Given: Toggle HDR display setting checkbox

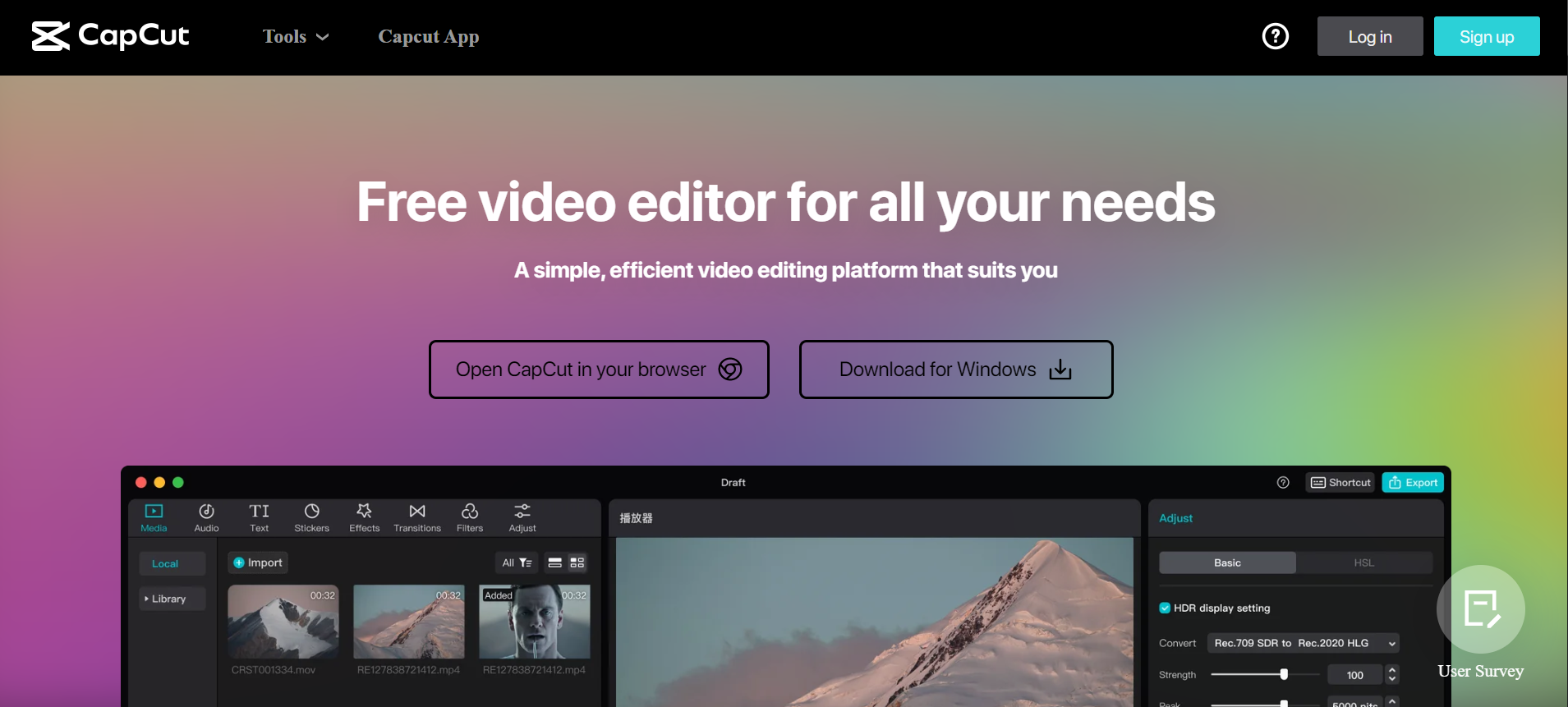Looking at the screenshot, I should (x=1165, y=608).
